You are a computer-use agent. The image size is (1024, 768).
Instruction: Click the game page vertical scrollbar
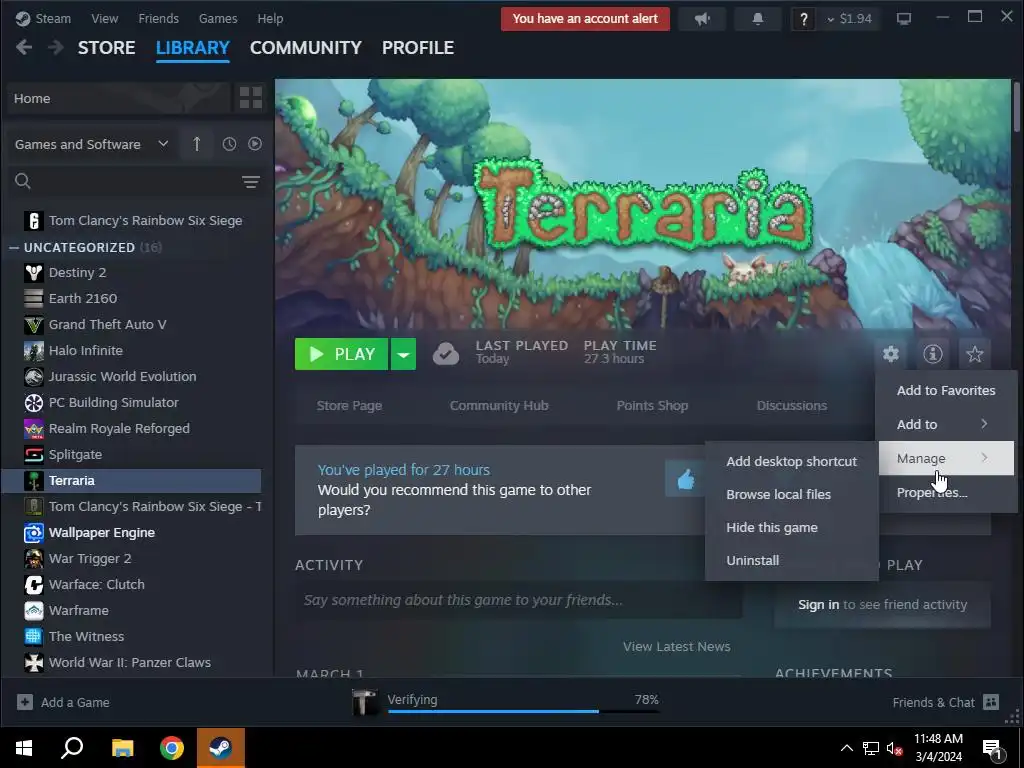pyautogui.click(x=1016, y=108)
